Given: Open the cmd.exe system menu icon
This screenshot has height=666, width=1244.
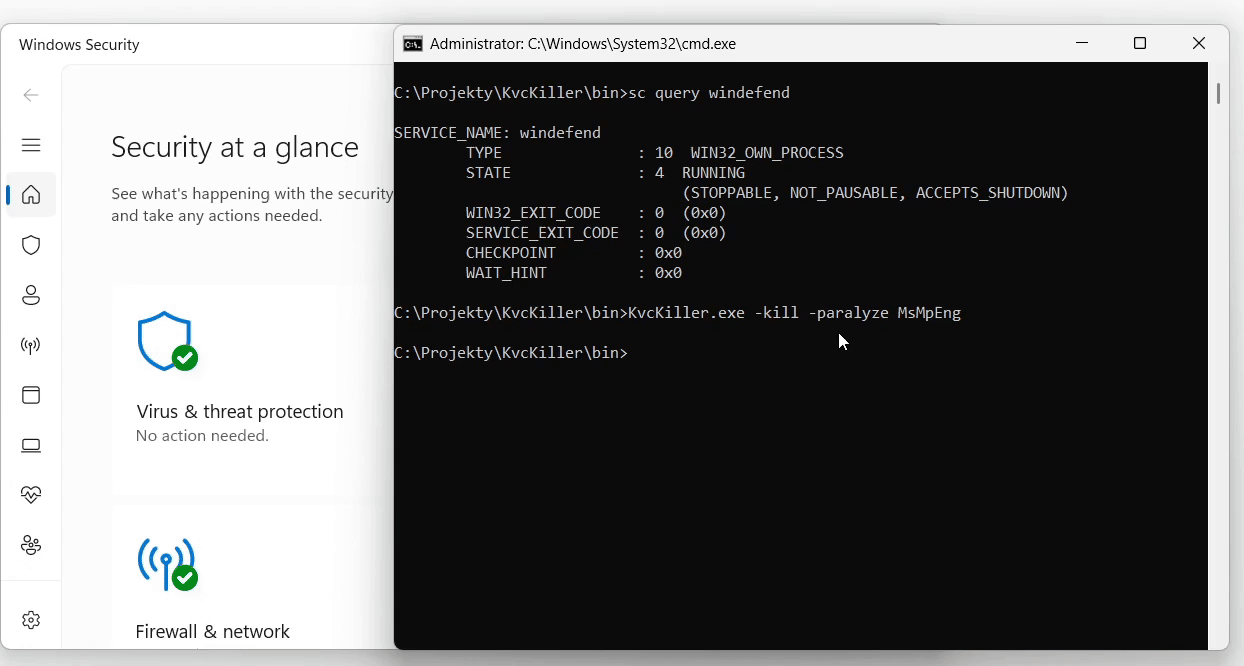Looking at the screenshot, I should (x=412, y=43).
